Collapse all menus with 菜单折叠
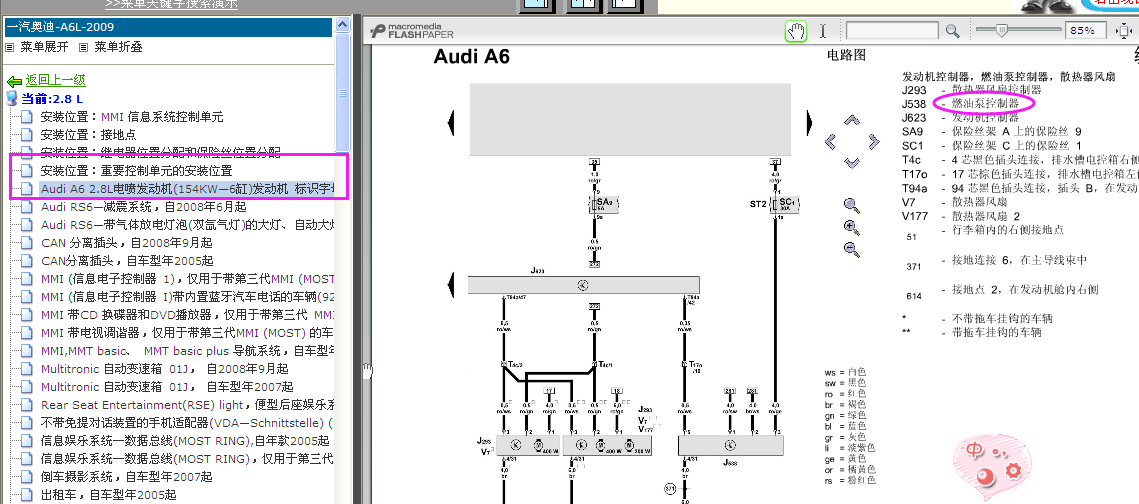 pyautogui.click(x=118, y=47)
